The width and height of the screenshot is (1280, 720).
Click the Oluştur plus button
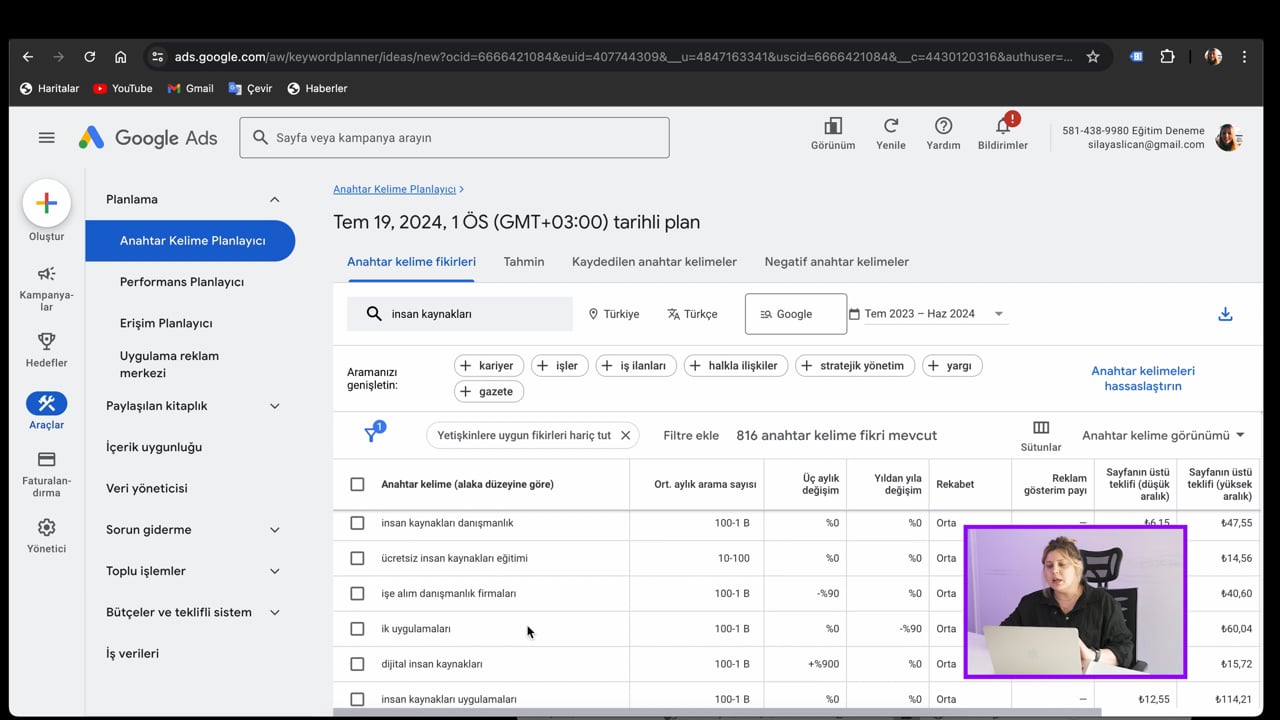point(47,204)
